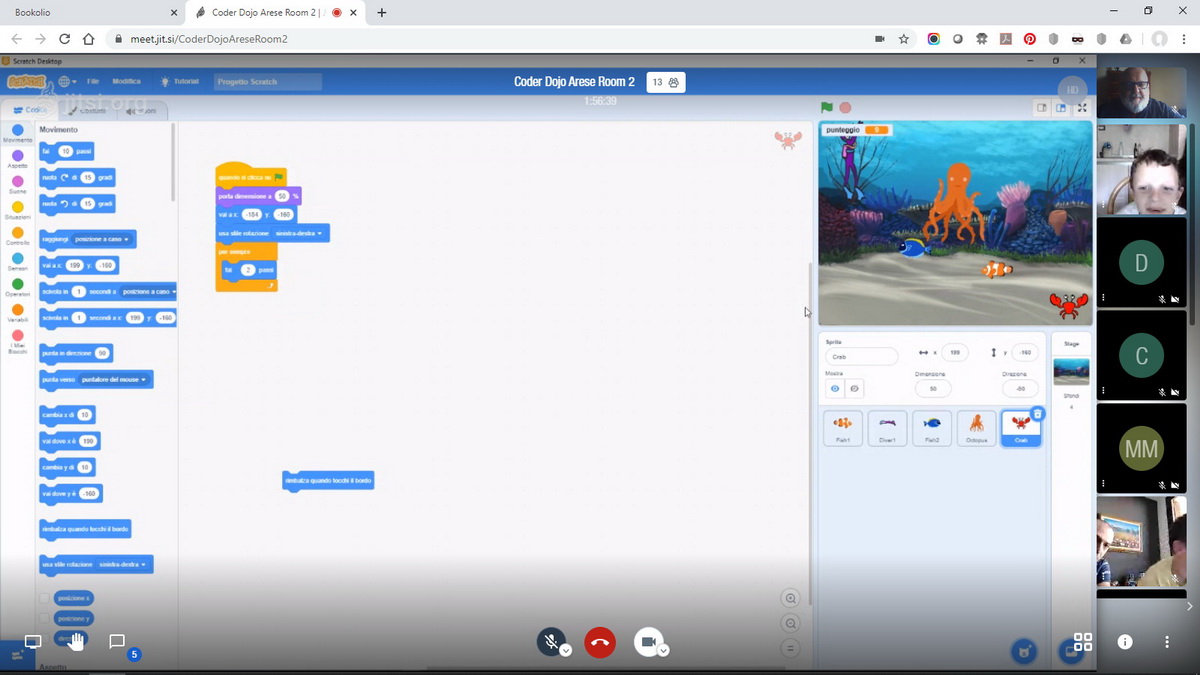The height and width of the screenshot is (675, 1200).
Task: Reset workspace zoom with the equals button
Action: [x=791, y=648]
